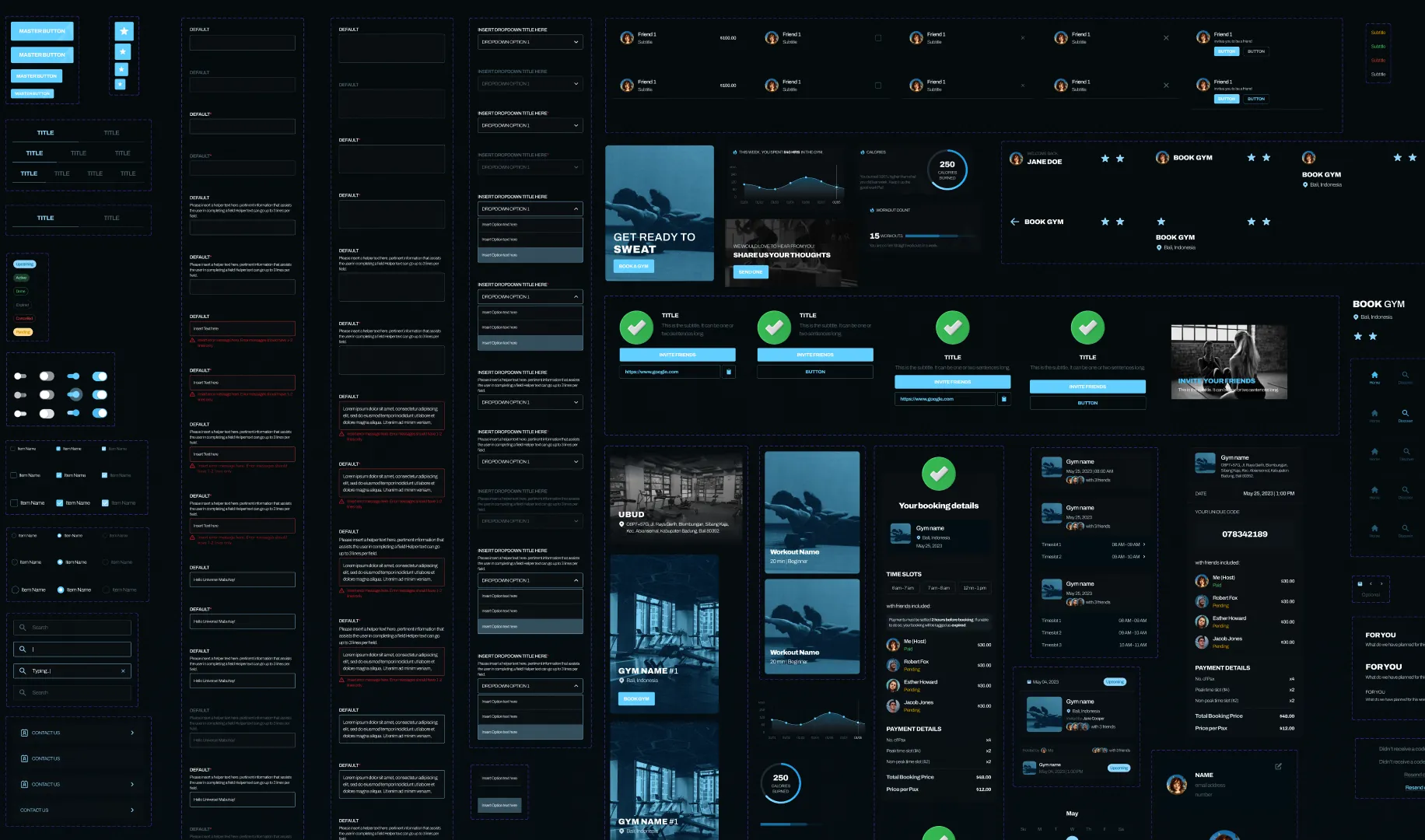Click into the Typing... search input field
The height and width of the screenshot is (840, 1425).
point(72,670)
